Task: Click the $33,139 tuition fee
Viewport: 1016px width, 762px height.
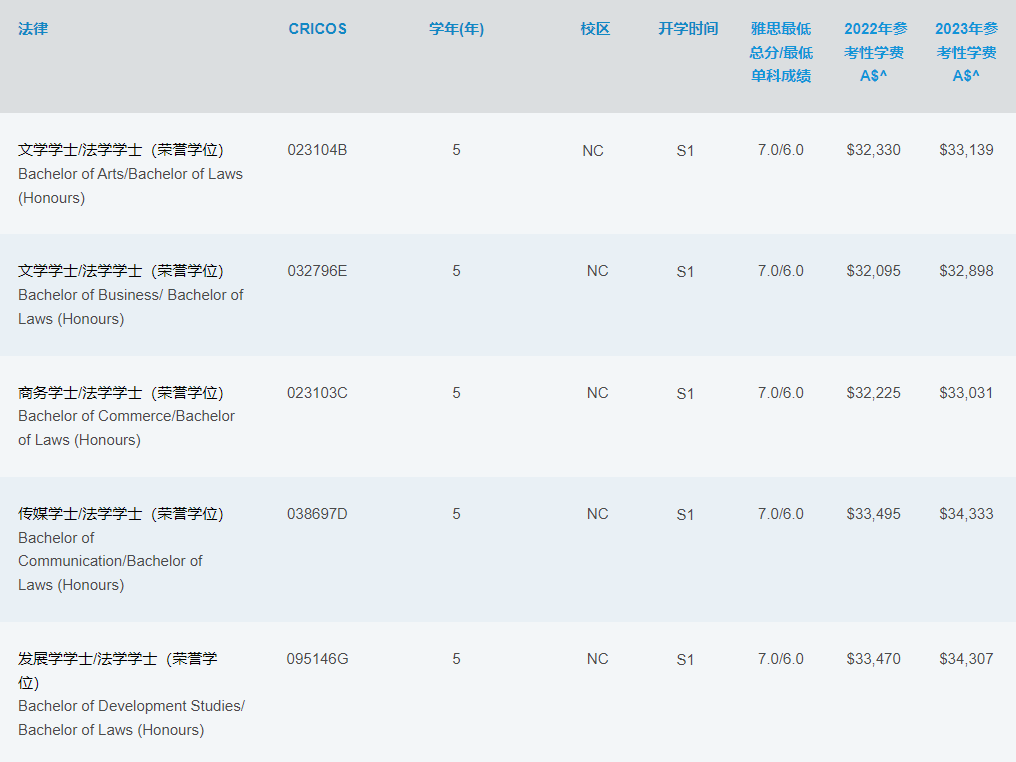Action: click(x=966, y=150)
